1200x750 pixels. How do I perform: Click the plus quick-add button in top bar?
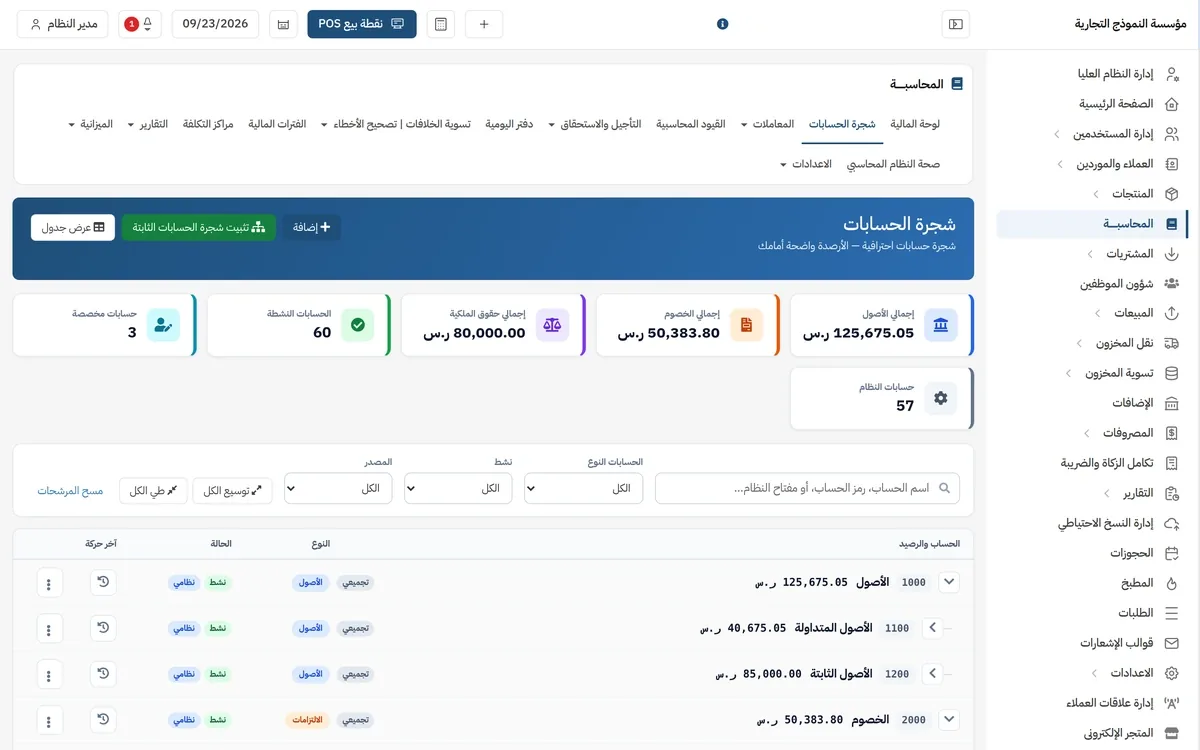[484, 24]
